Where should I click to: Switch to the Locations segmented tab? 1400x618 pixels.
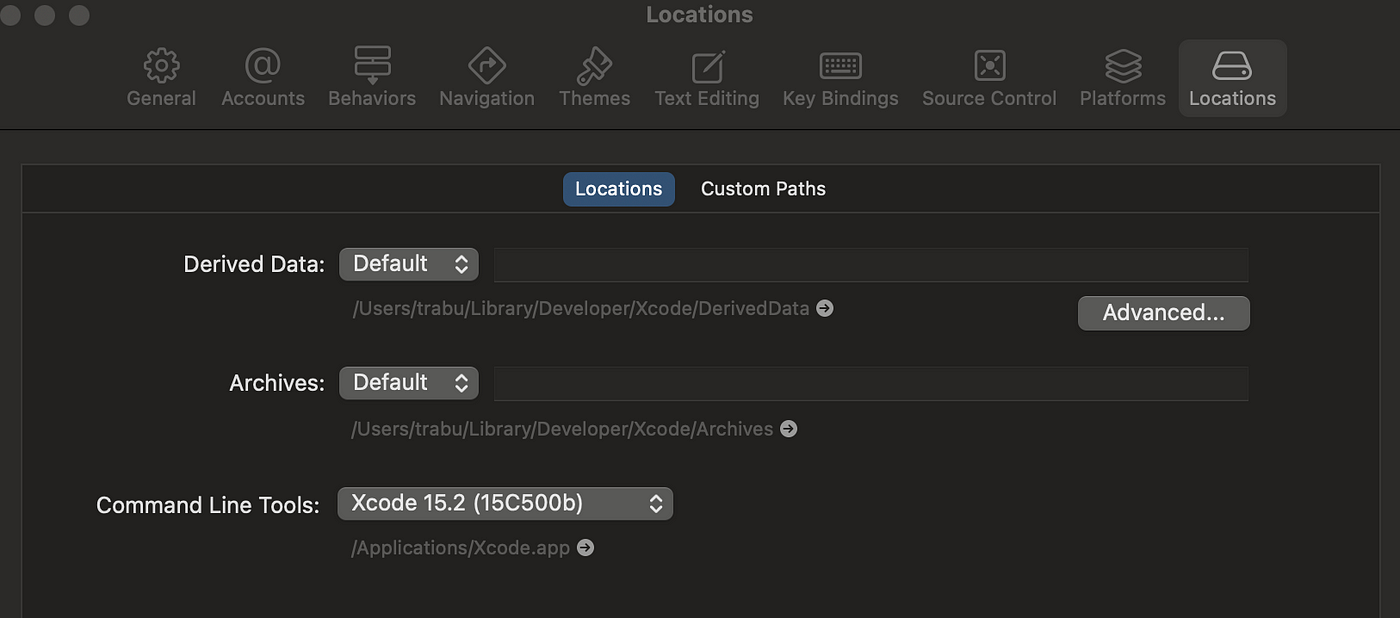point(619,189)
